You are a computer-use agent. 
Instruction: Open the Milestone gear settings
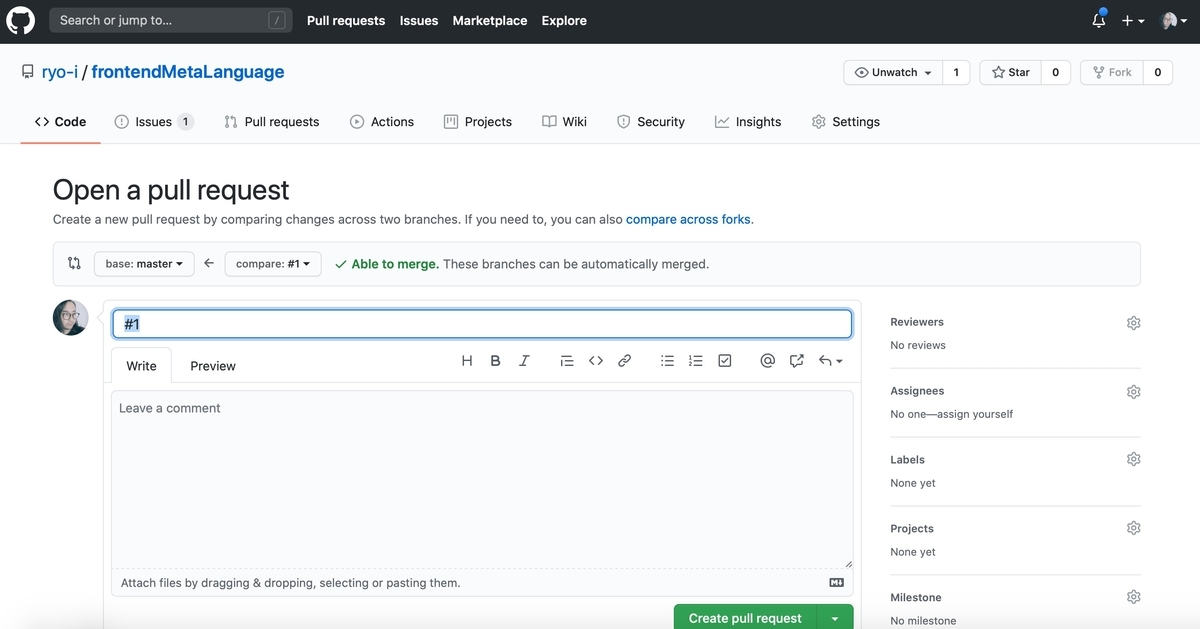pos(1133,597)
